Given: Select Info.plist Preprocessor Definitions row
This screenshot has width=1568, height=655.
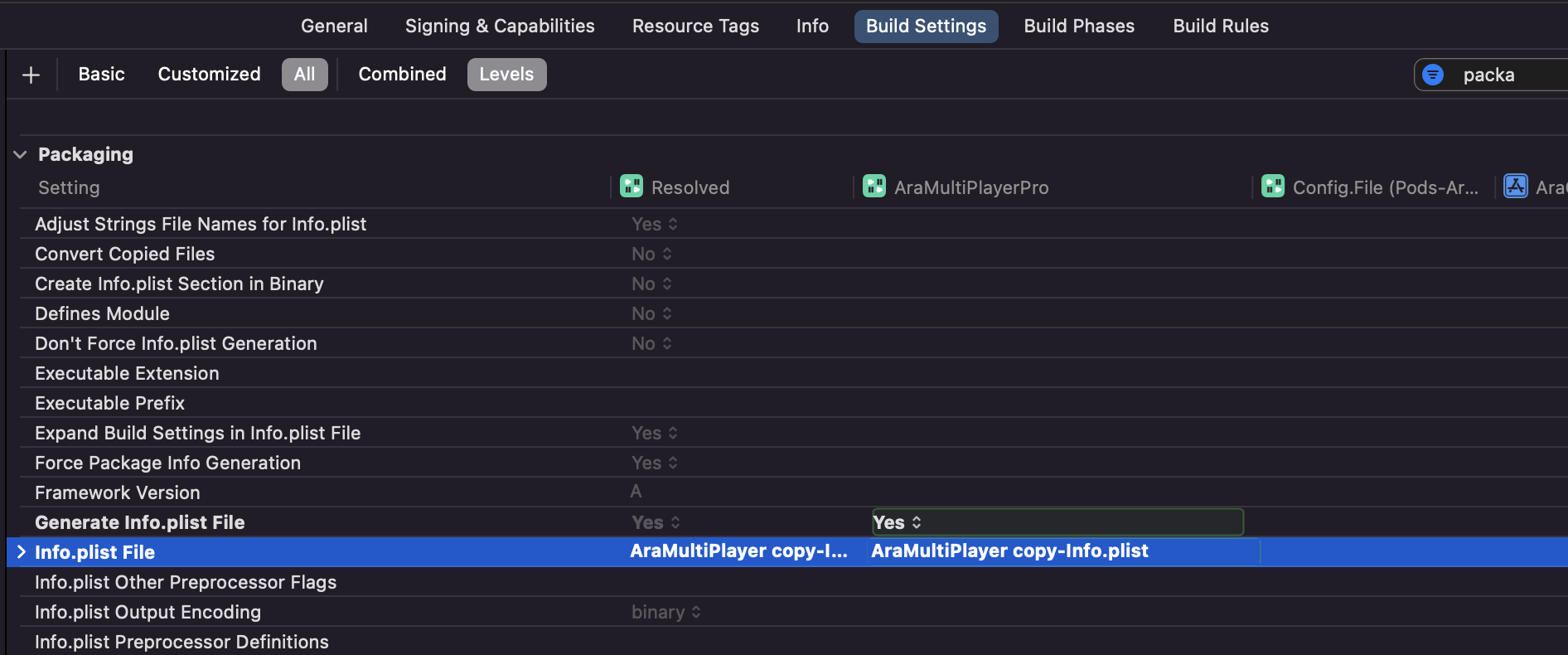Looking at the screenshot, I should pos(181,642).
